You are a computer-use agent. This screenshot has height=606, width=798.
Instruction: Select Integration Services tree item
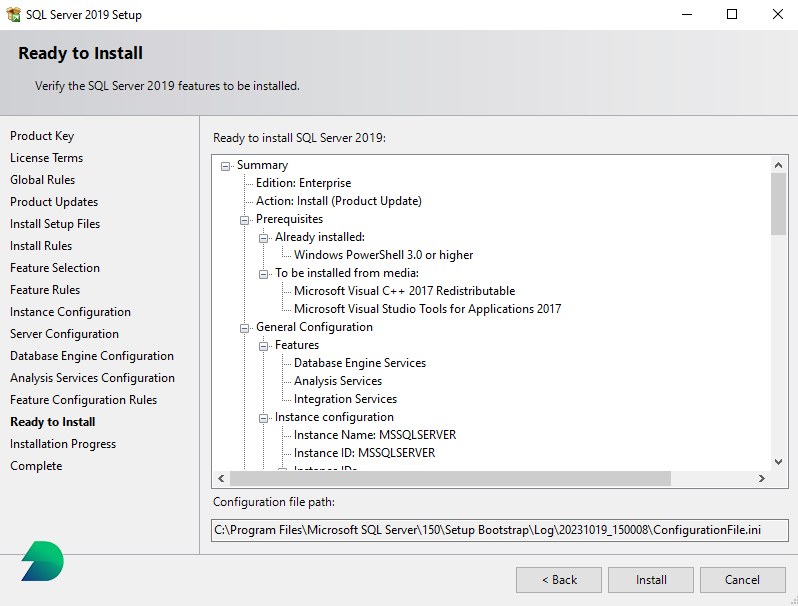(x=345, y=399)
